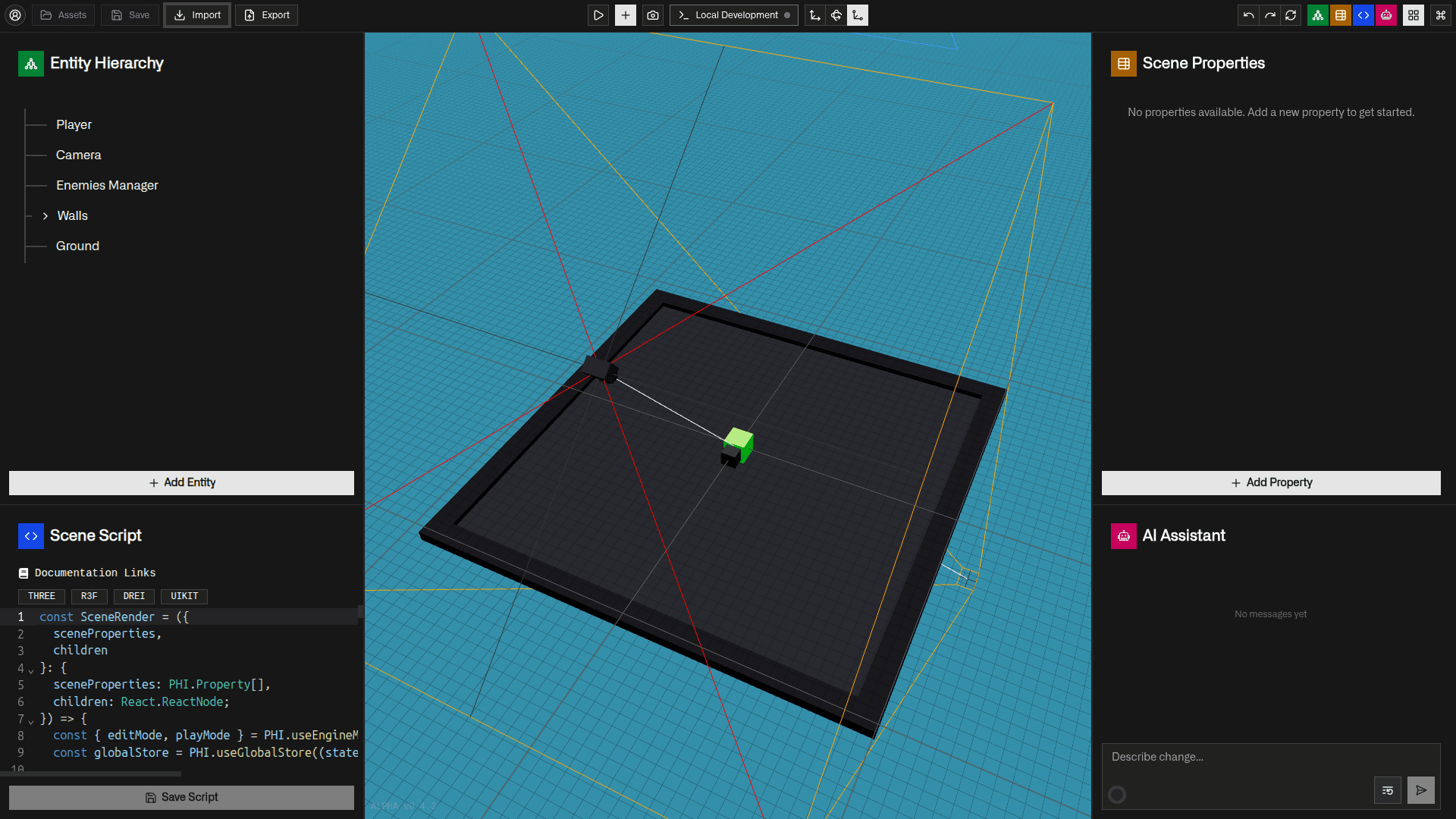
Task: Select the rotate gizmo tool
Action: pos(836,15)
